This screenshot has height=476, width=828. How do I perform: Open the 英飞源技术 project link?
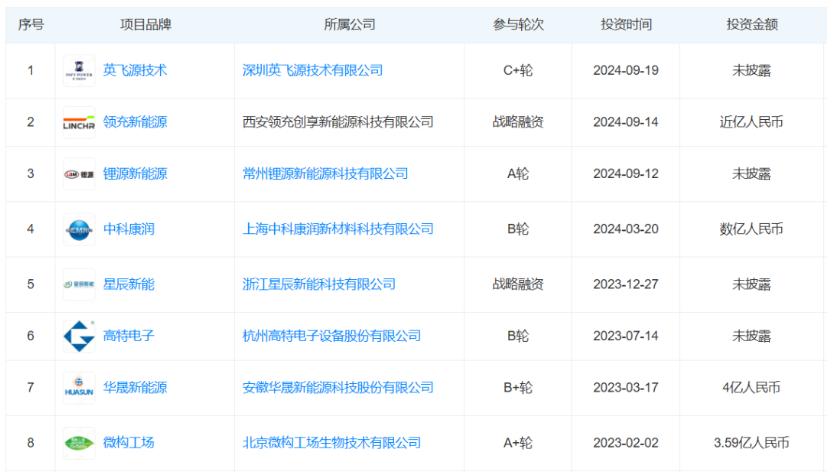pyautogui.click(x=135, y=71)
